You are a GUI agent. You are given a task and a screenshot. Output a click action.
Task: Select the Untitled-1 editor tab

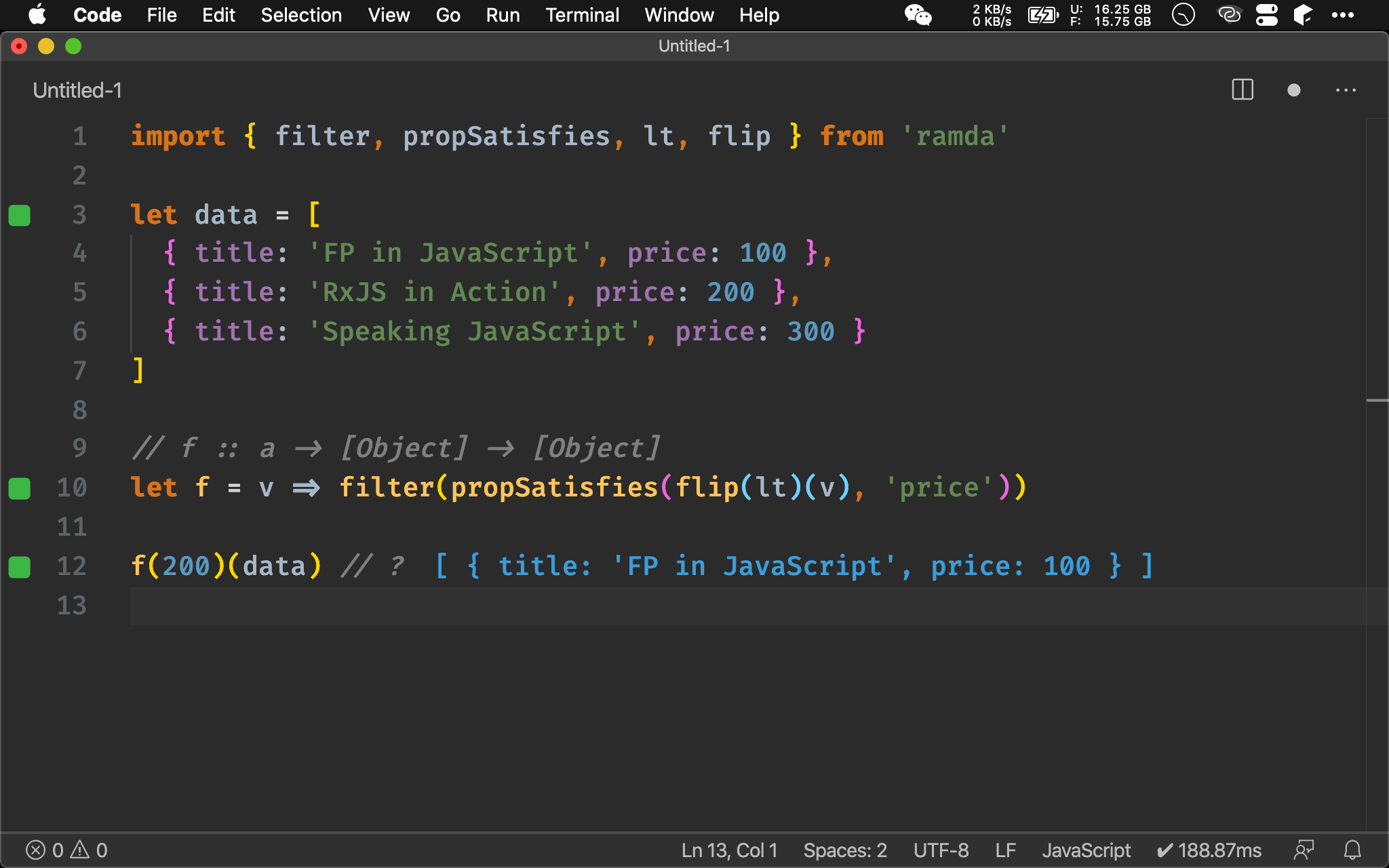click(77, 90)
